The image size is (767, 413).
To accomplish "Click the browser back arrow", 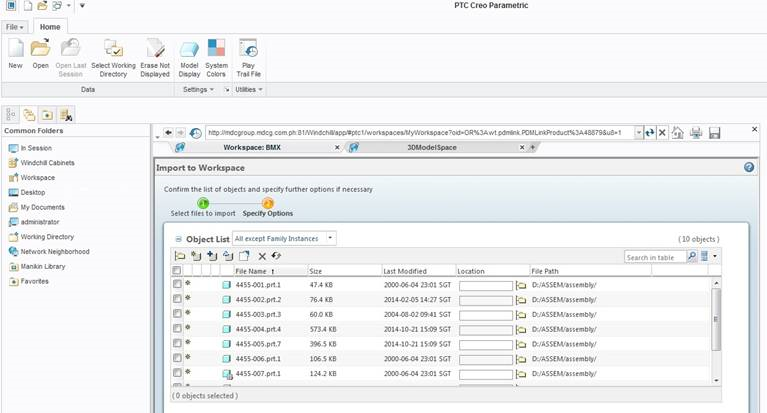I will (x=168, y=133).
